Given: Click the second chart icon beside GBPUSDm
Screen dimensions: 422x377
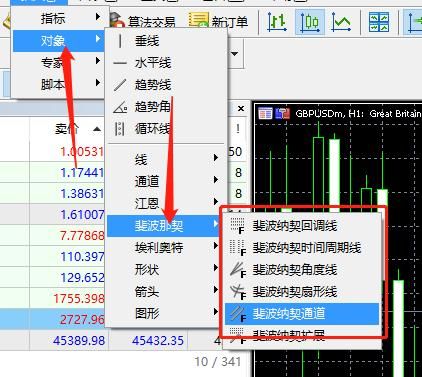Looking at the screenshot, I should tap(283, 113).
